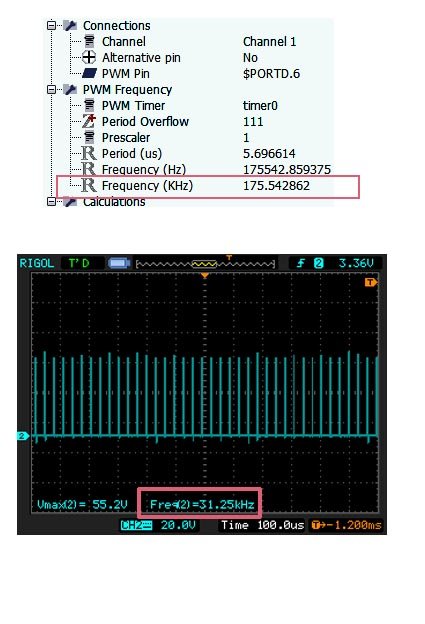Image resolution: width=425 pixels, height=624 pixels.
Task: Click the period value 5.696614
Action: [269, 154]
